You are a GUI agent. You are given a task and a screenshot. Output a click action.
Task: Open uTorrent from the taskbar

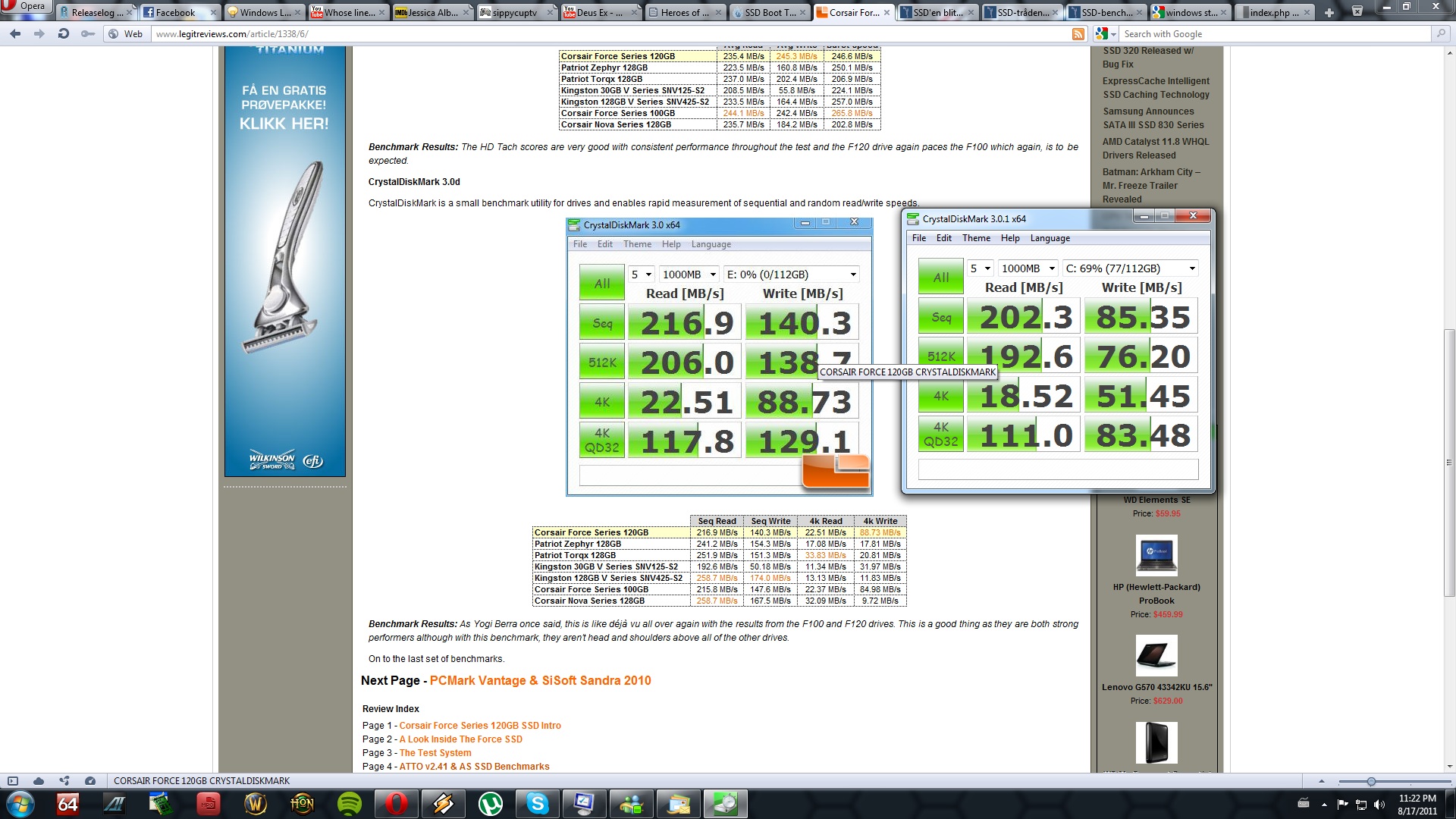491,804
